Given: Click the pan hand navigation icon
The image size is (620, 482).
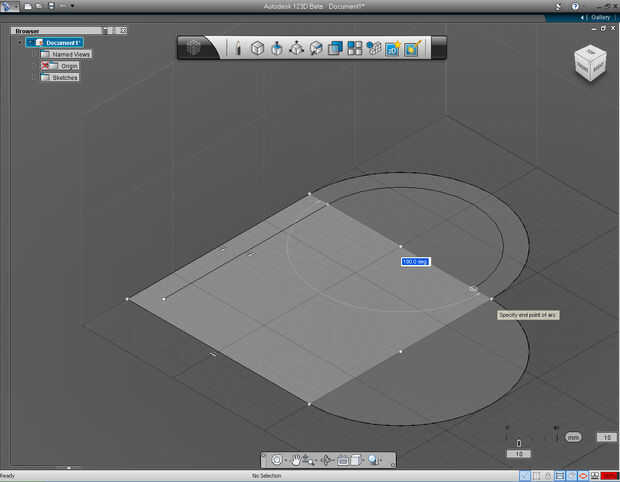Looking at the screenshot, I should coord(296,460).
